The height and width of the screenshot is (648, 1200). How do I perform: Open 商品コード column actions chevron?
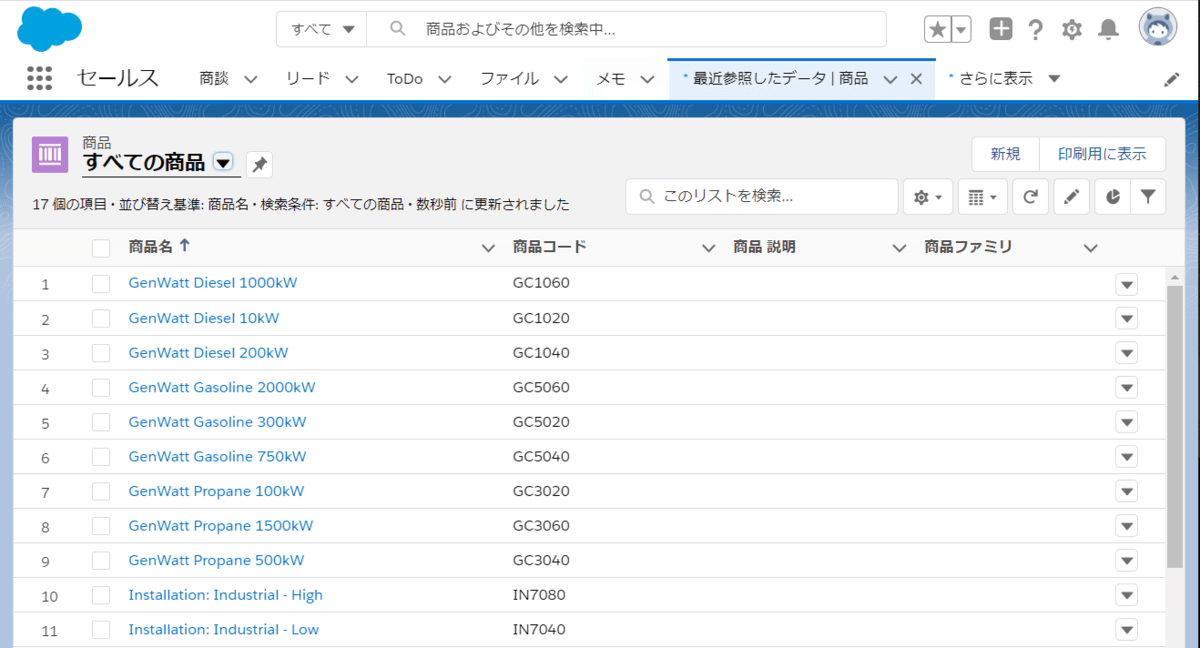(709, 248)
